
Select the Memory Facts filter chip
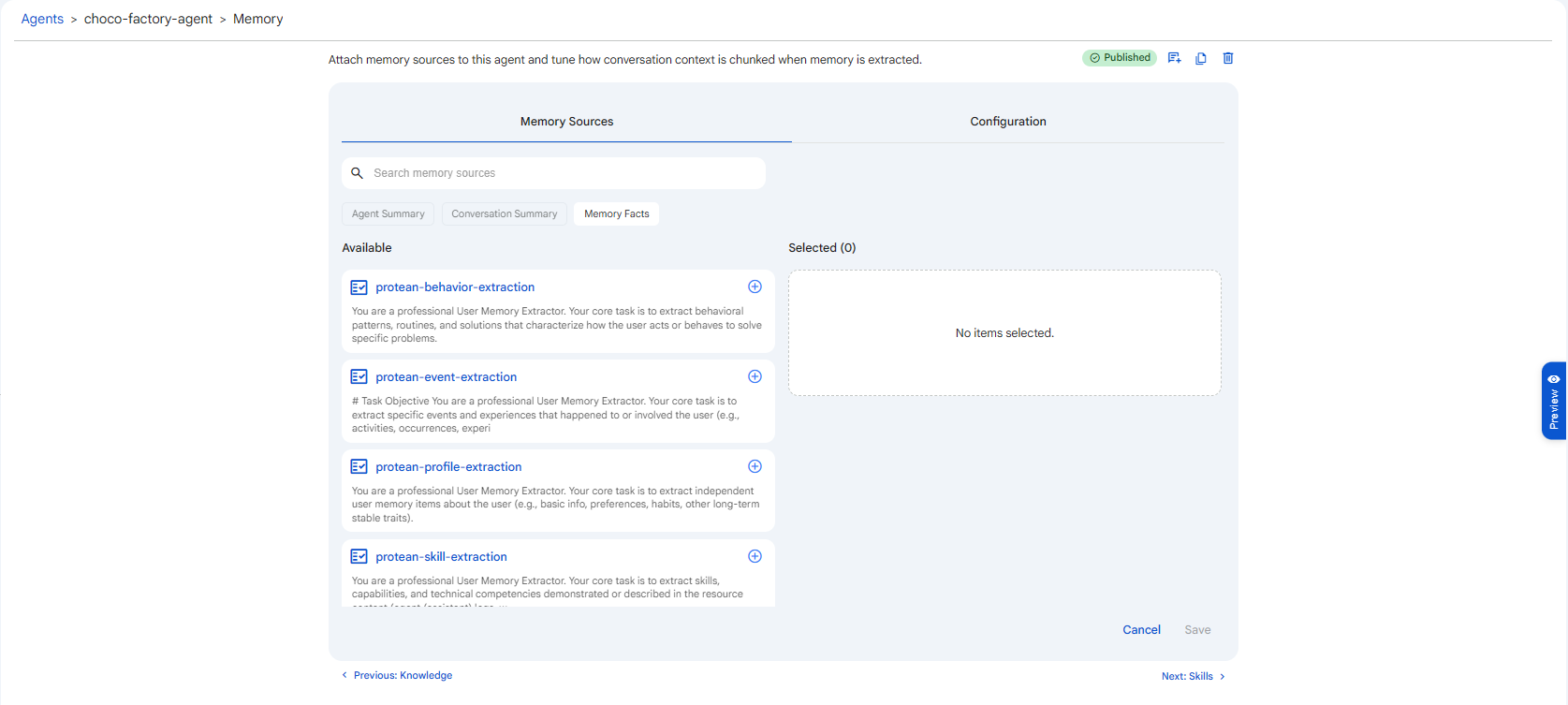(x=617, y=214)
